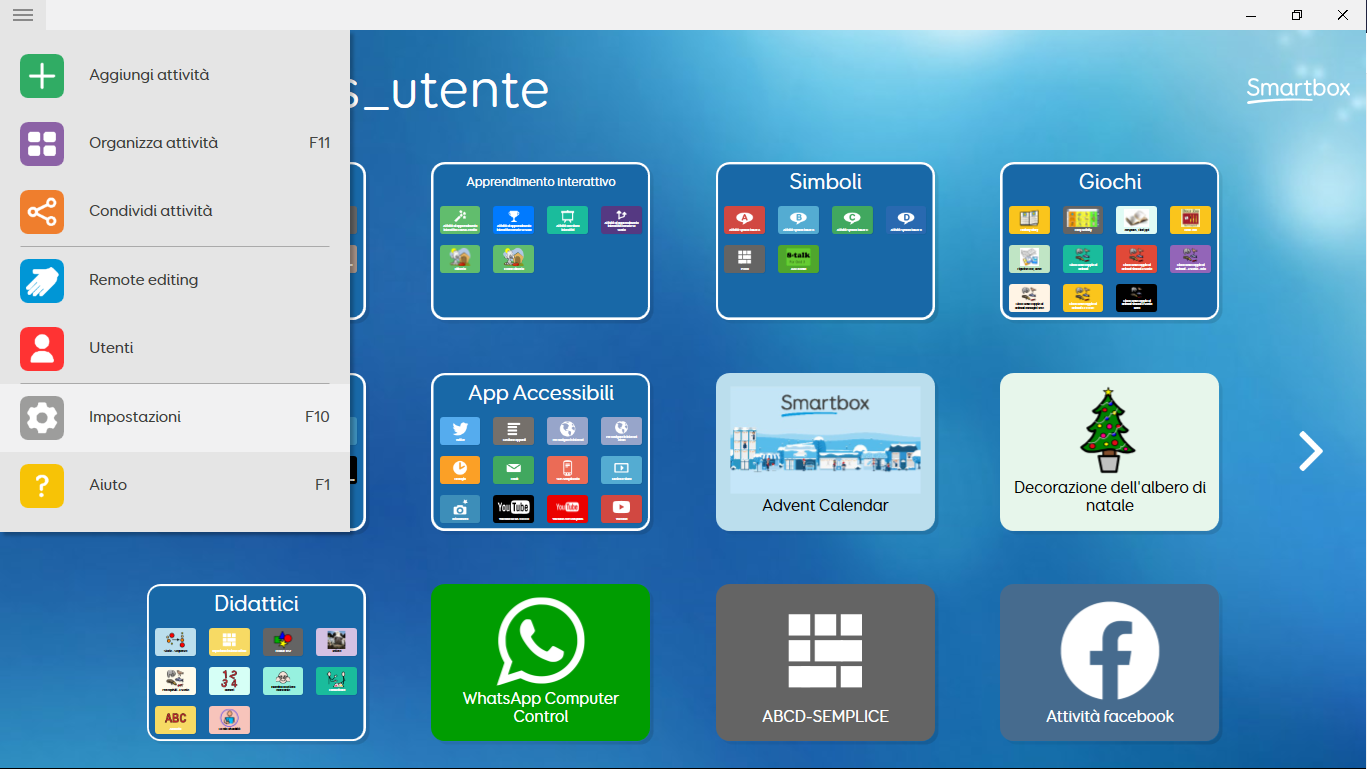Click the red person Utenti icon
Image resolution: width=1367 pixels, height=769 pixels.
click(42, 349)
